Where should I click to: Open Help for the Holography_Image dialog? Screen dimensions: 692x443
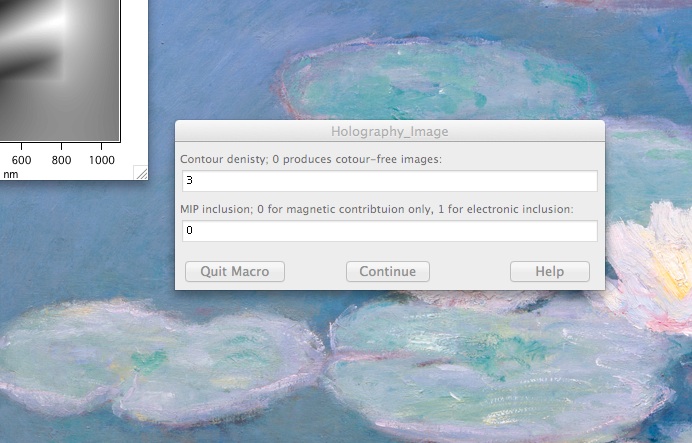(549, 271)
